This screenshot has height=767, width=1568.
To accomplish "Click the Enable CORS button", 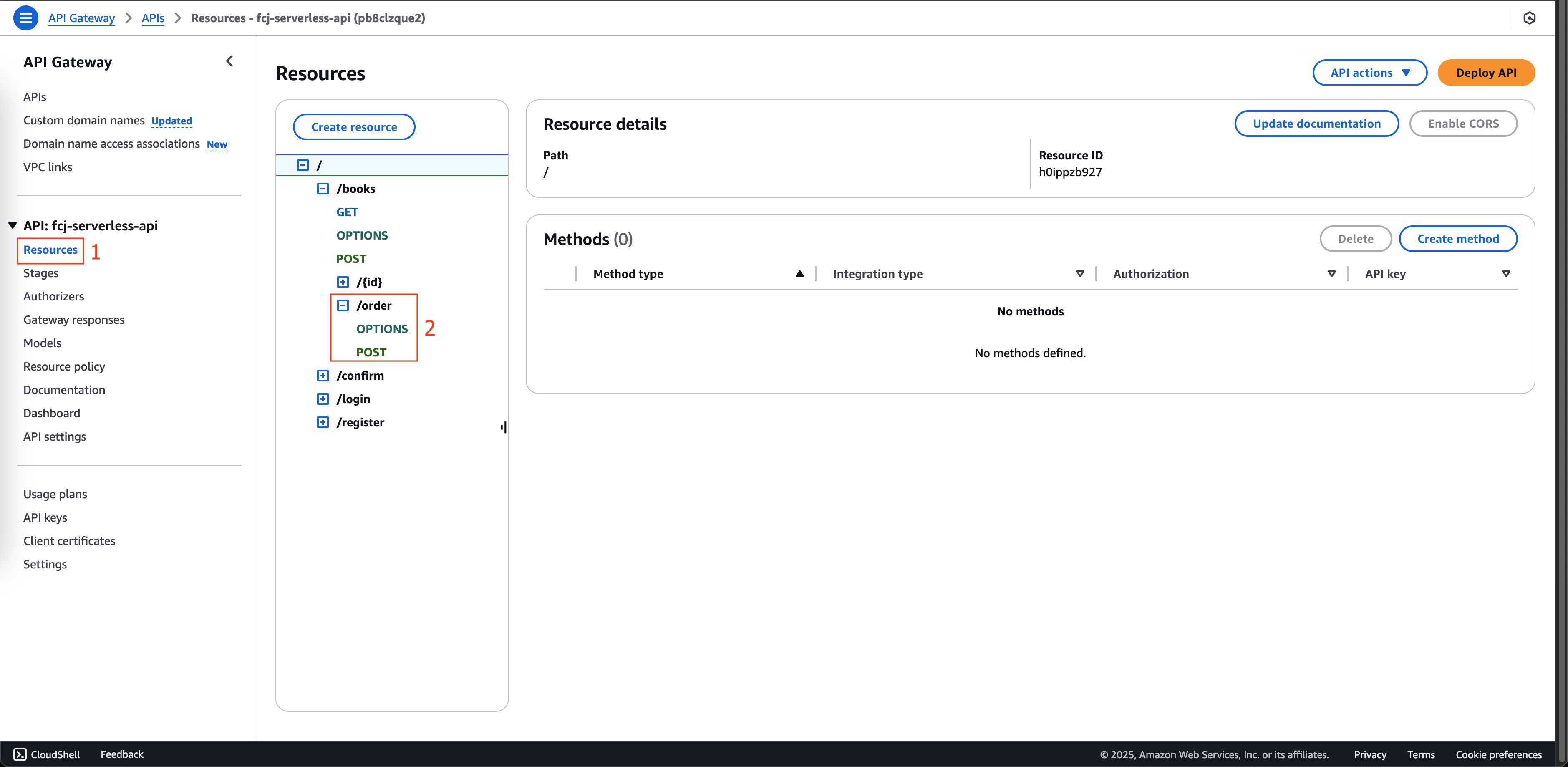I will point(1463,124).
